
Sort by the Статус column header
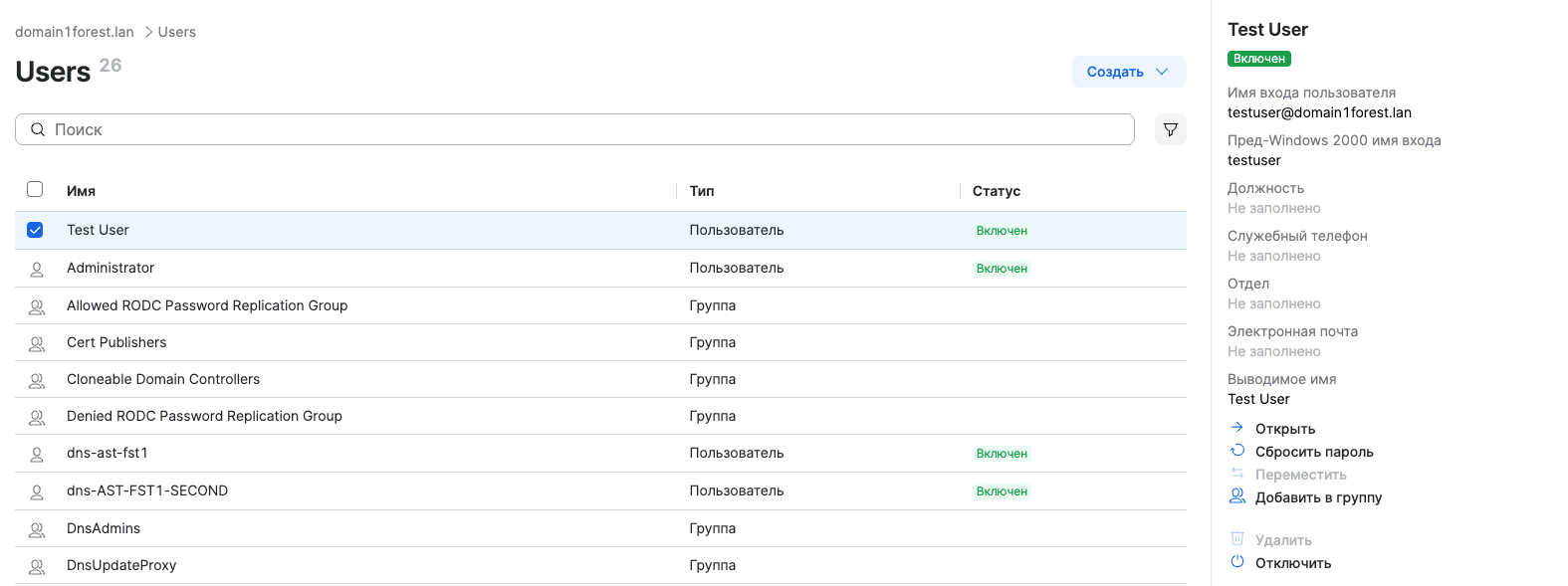997,191
